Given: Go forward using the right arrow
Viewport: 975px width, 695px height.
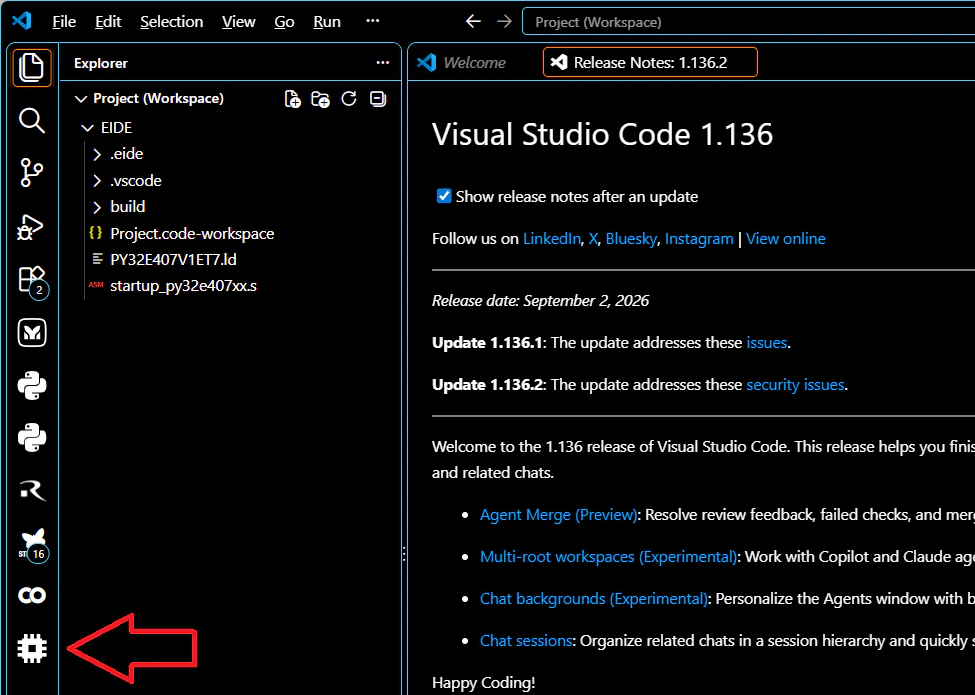Looking at the screenshot, I should click(504, 22).
